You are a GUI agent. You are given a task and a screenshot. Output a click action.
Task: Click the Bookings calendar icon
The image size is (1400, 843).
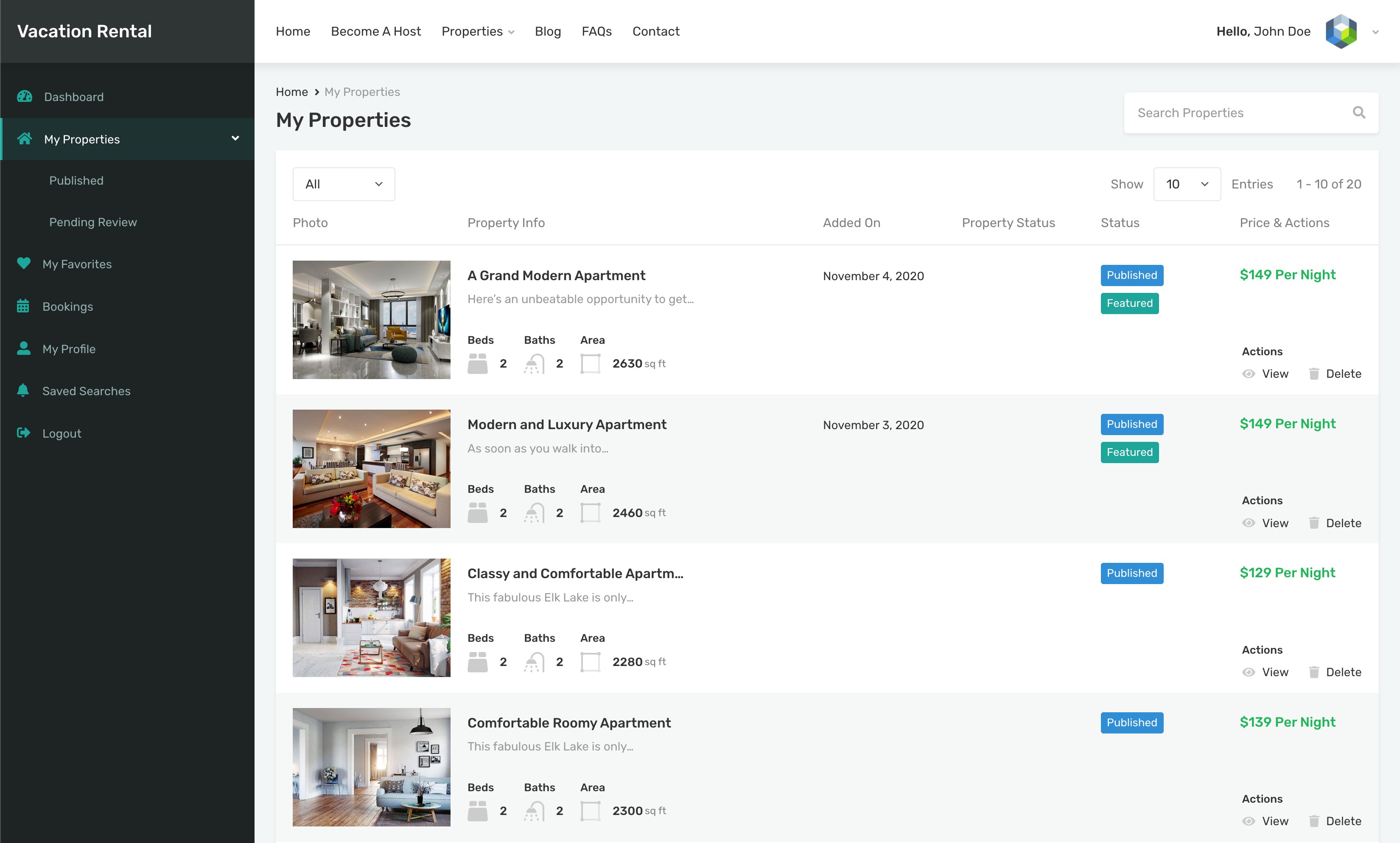23,306
